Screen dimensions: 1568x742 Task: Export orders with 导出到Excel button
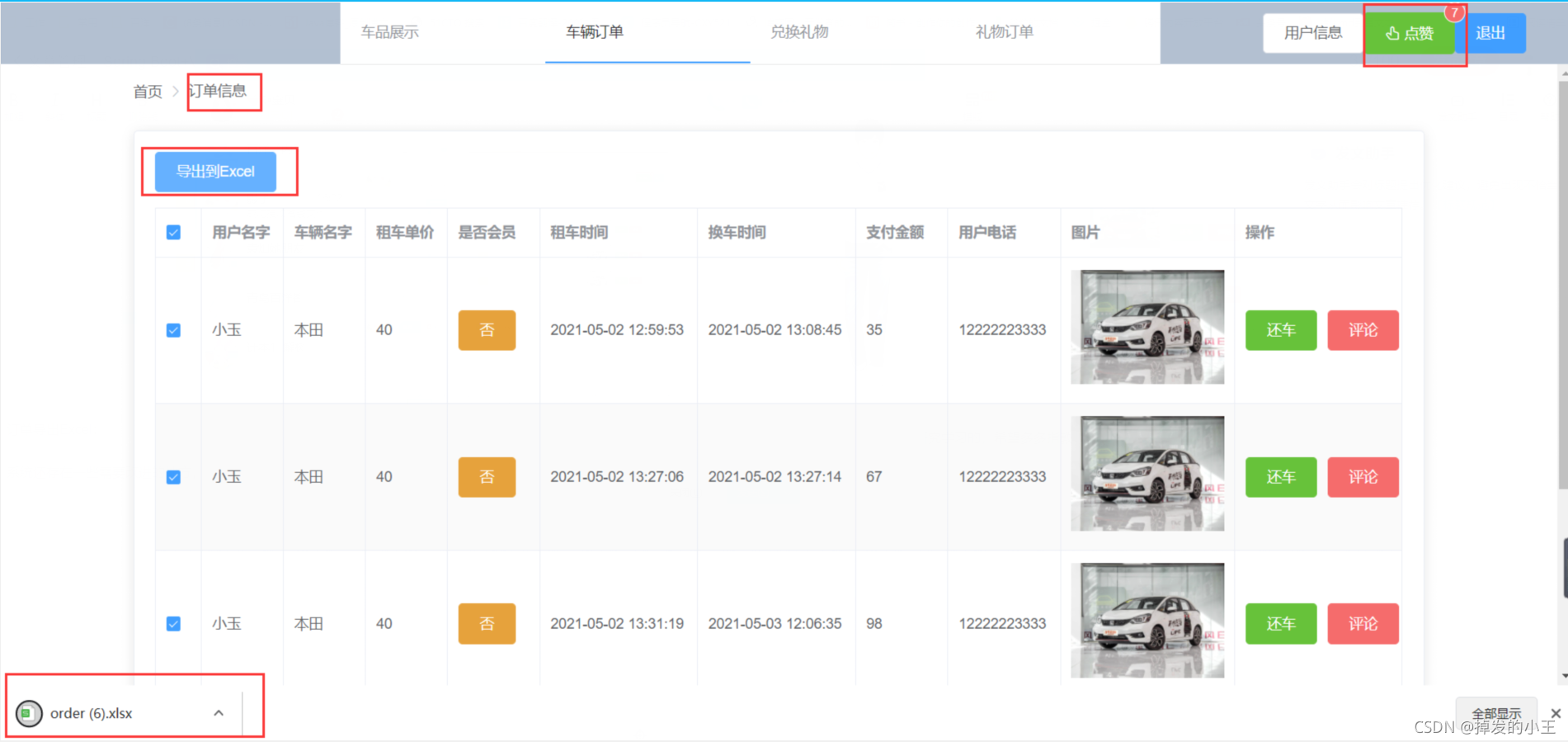[215, 172]
